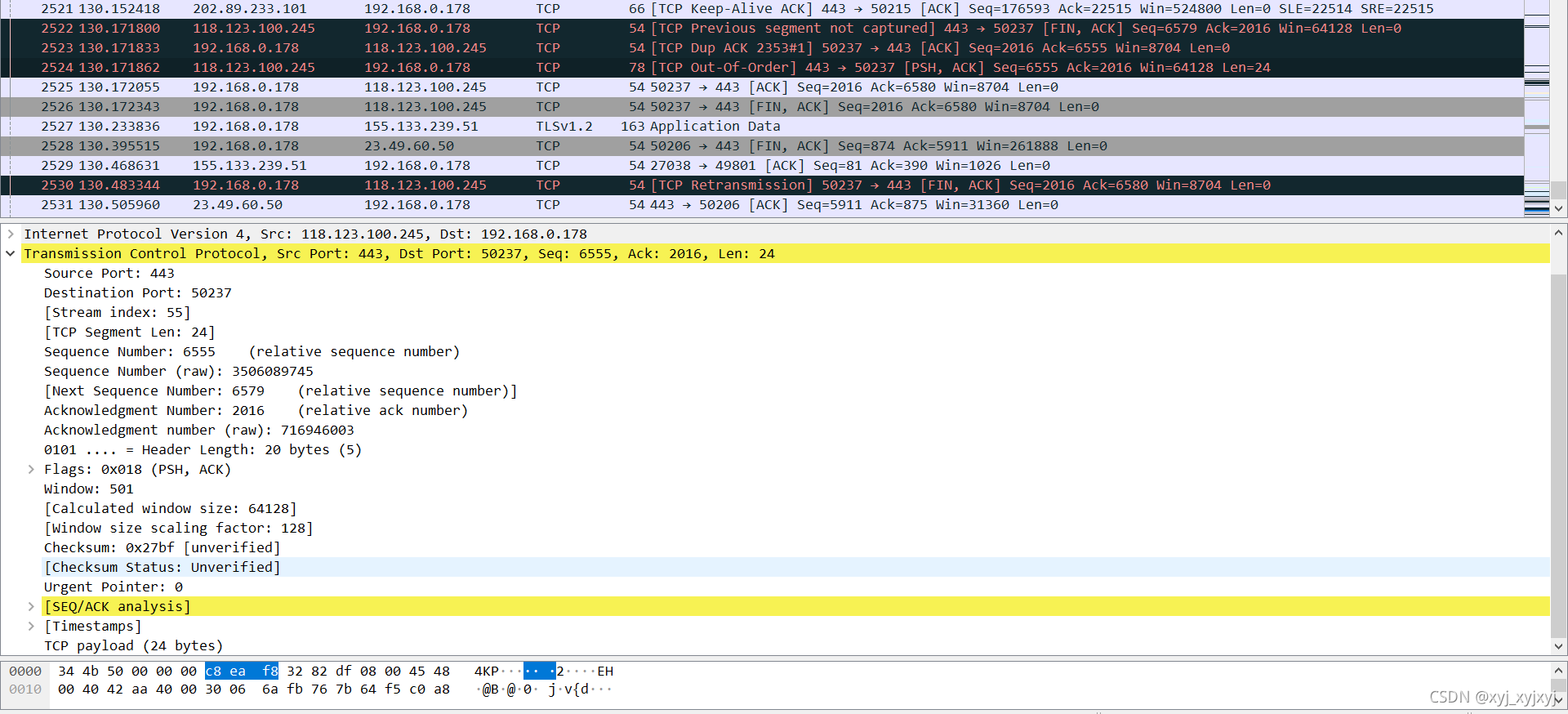Viewport: 1568px width, 714px height.
Task: Select Calculated window size: 64128 line
Action: coord(170,508)
